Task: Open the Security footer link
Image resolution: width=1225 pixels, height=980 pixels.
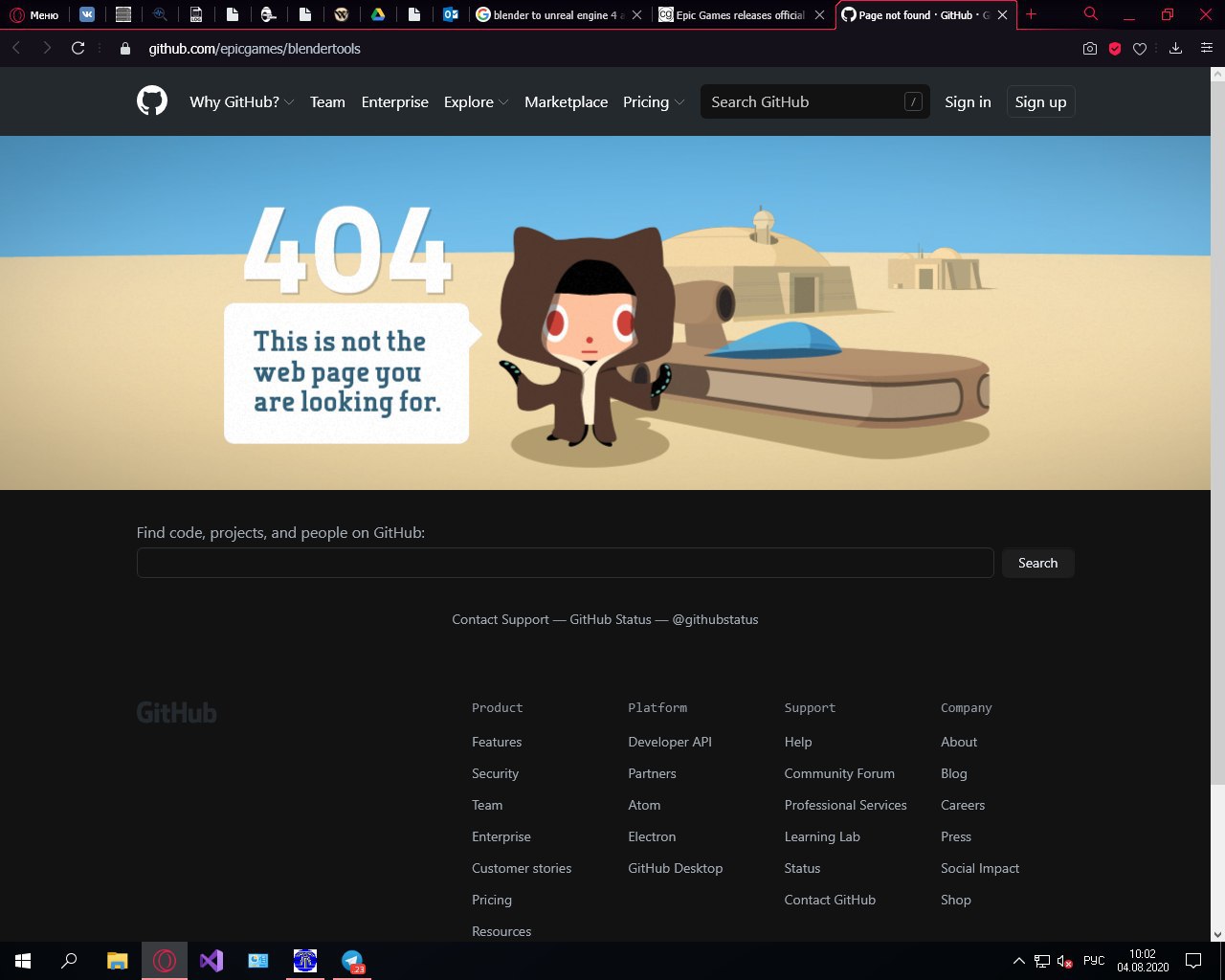Action: 495,773
